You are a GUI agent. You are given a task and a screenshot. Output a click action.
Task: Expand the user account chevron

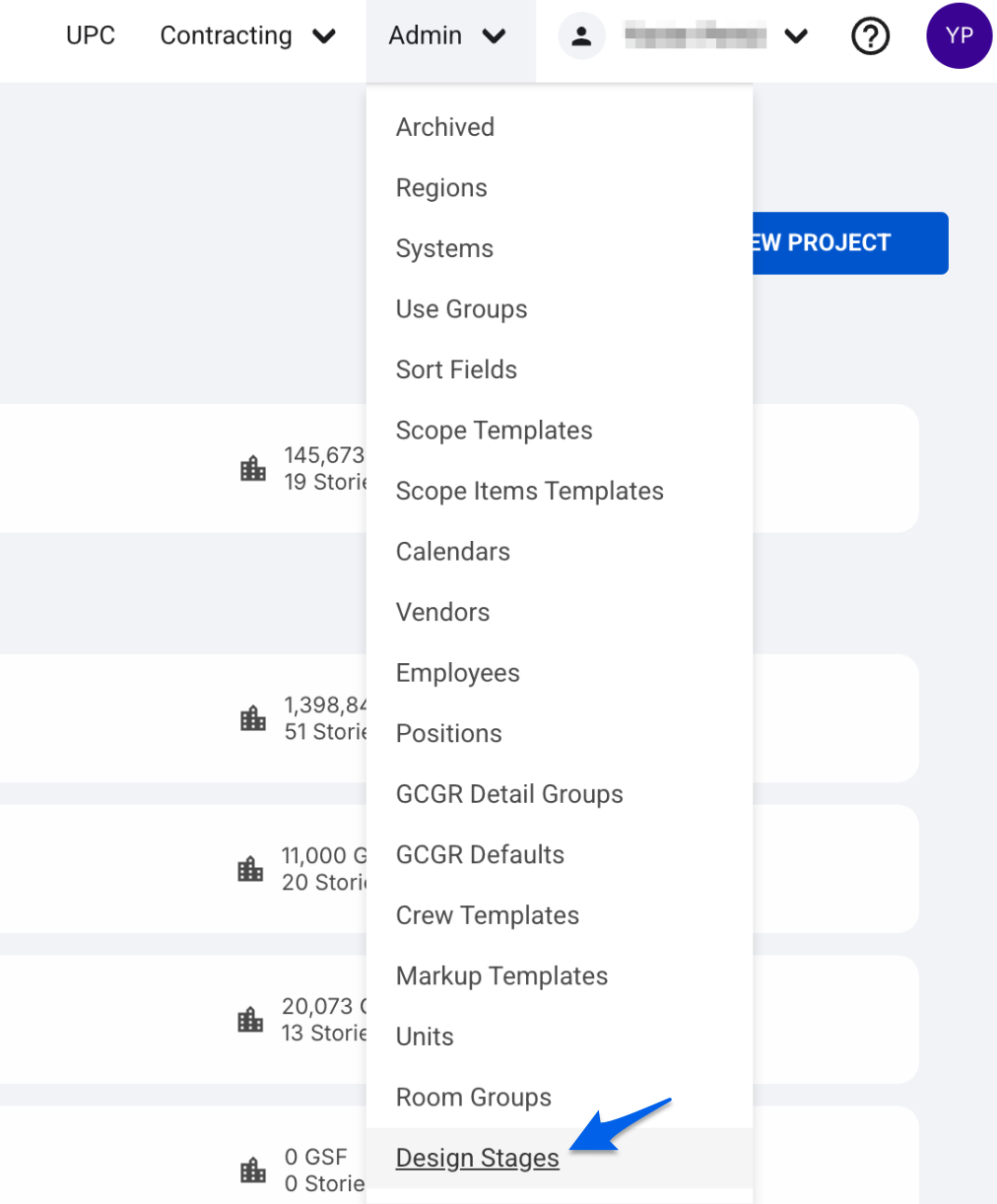796,36
